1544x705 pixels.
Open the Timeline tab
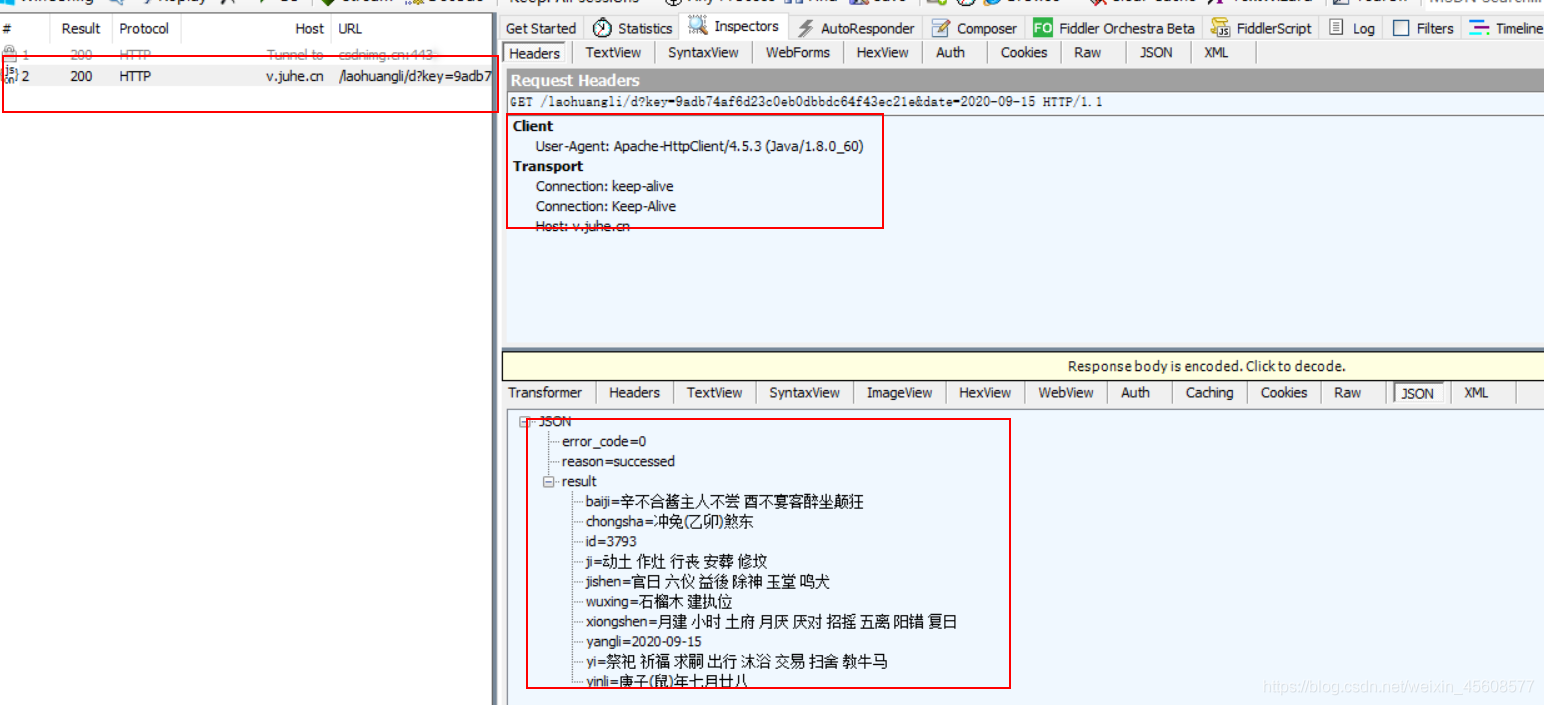tap(1506, 28)
